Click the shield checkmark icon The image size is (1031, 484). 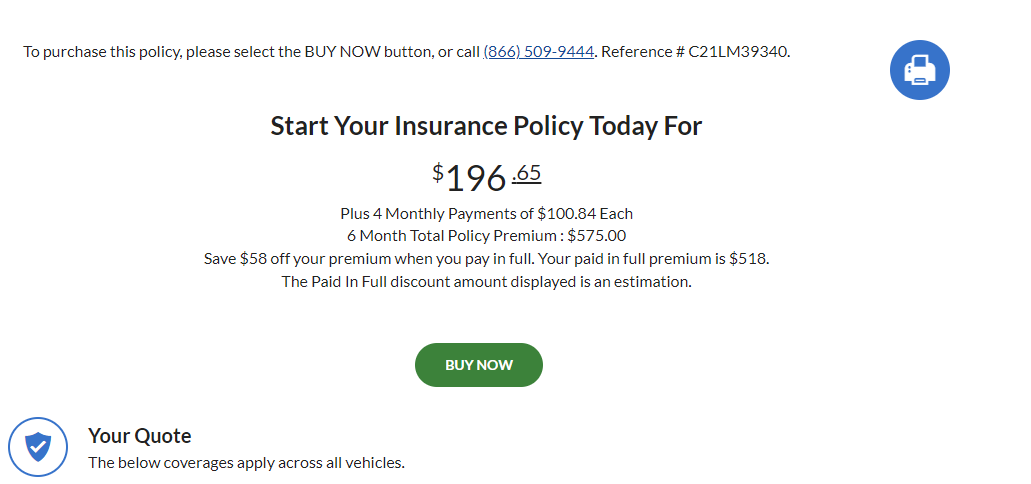[x=38, y=446]
